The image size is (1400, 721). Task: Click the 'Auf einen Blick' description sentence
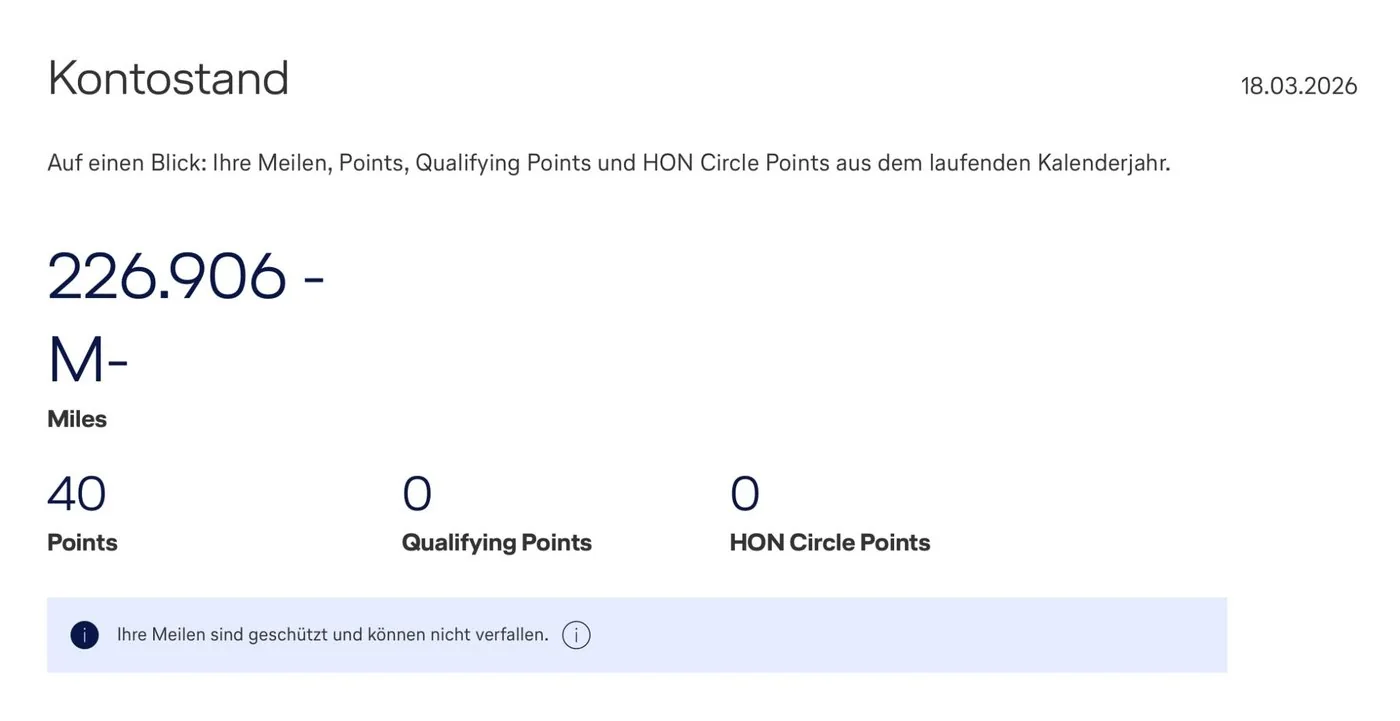(x=609, y=163)
